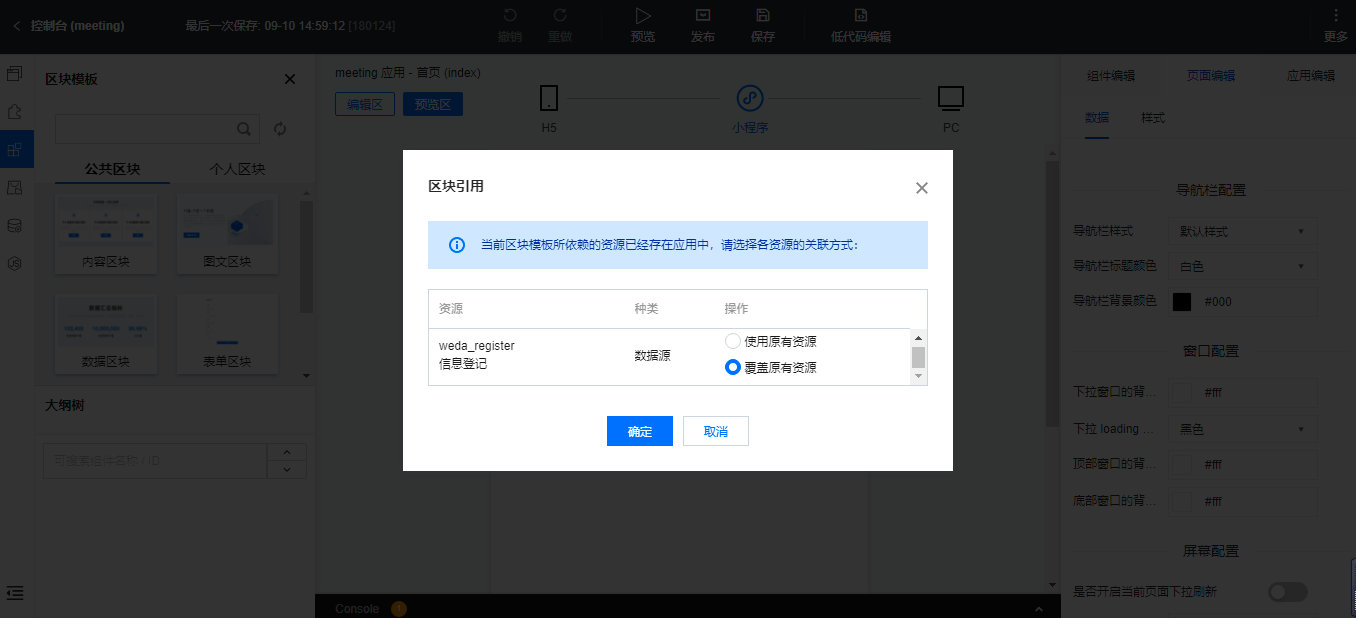Click the refresh icon beside block search
Screen dimensions: 1356x618
[280, 128]
